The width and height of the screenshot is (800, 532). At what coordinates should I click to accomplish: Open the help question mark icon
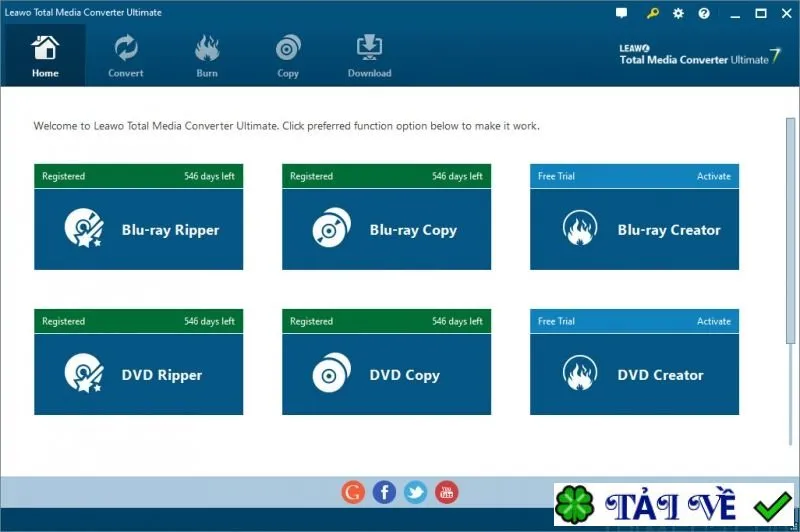tap(704, 13)
